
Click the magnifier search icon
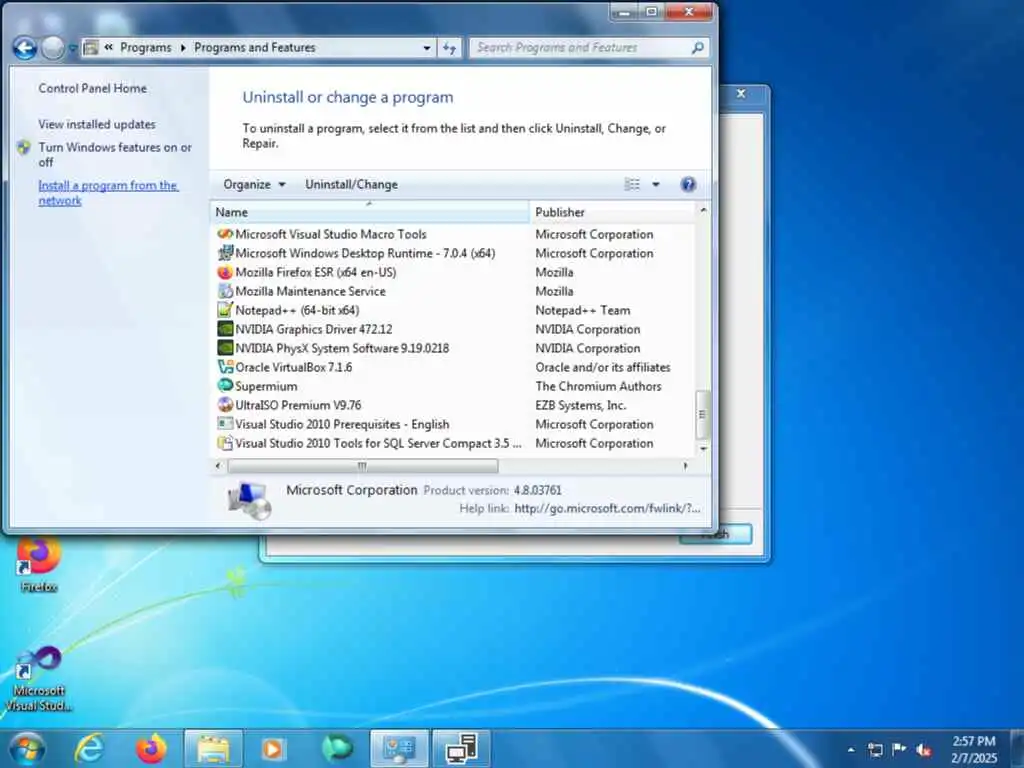(x=697, y=48)
